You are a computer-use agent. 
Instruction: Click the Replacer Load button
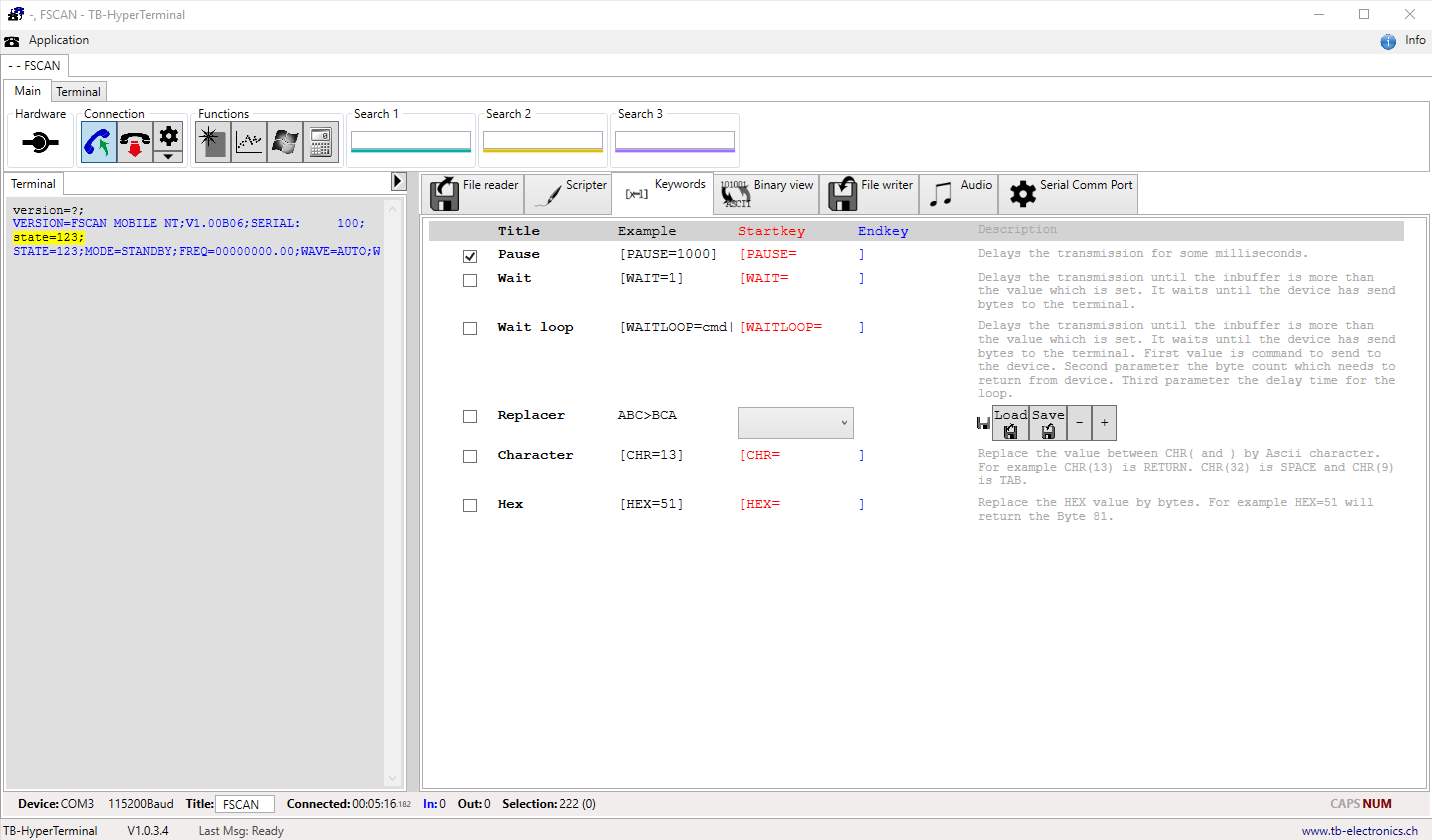pyautogui.click(x=1010, y=423)
